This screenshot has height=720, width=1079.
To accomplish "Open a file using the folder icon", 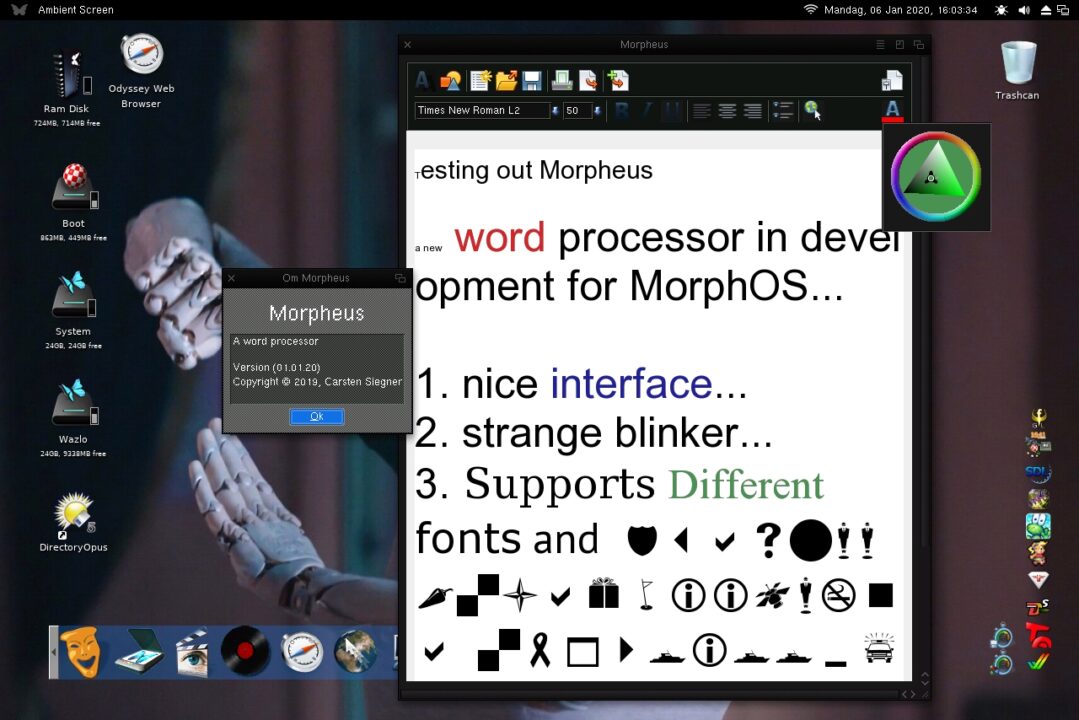I will click(505, 80).
